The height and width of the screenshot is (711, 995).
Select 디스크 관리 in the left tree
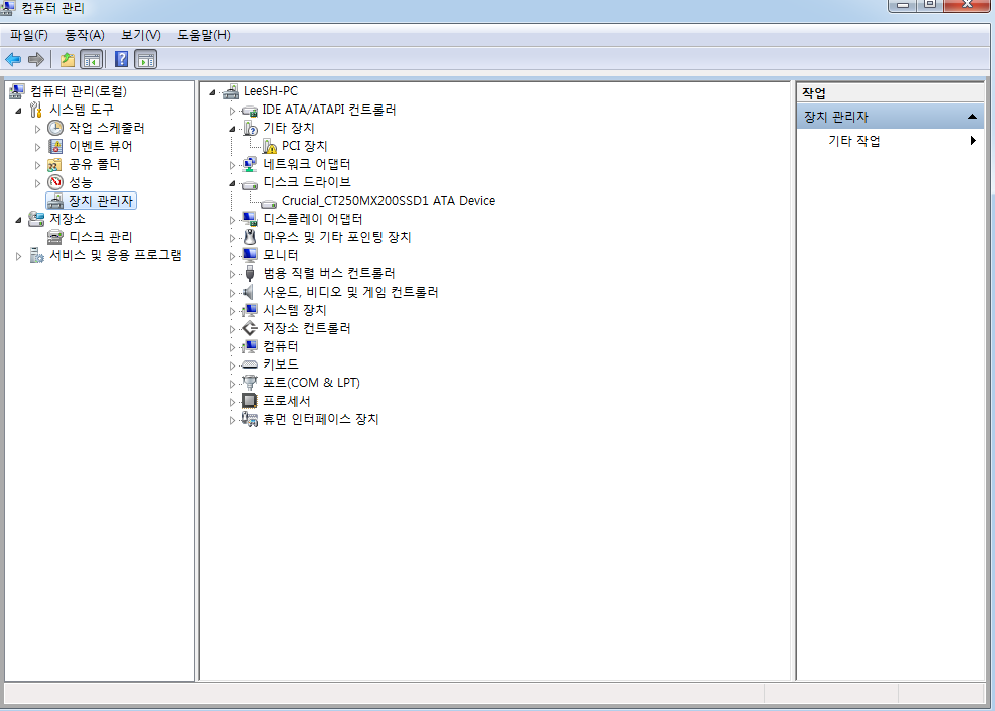pyautogui.click(x=100, y=237)
